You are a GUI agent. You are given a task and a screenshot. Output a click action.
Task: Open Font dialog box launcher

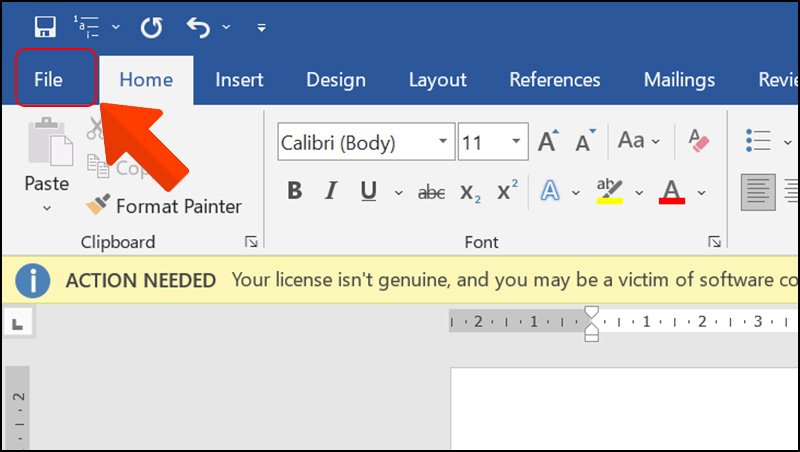[x=714, y=242]
